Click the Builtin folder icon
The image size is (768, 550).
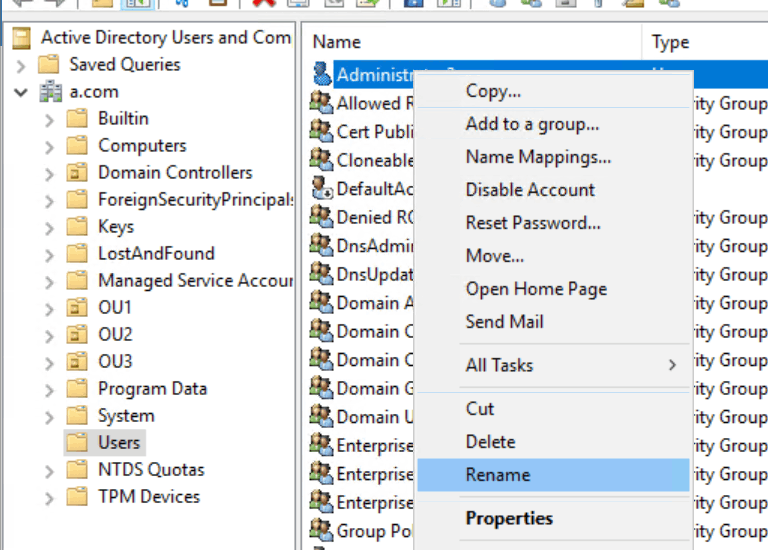(77, 119)
